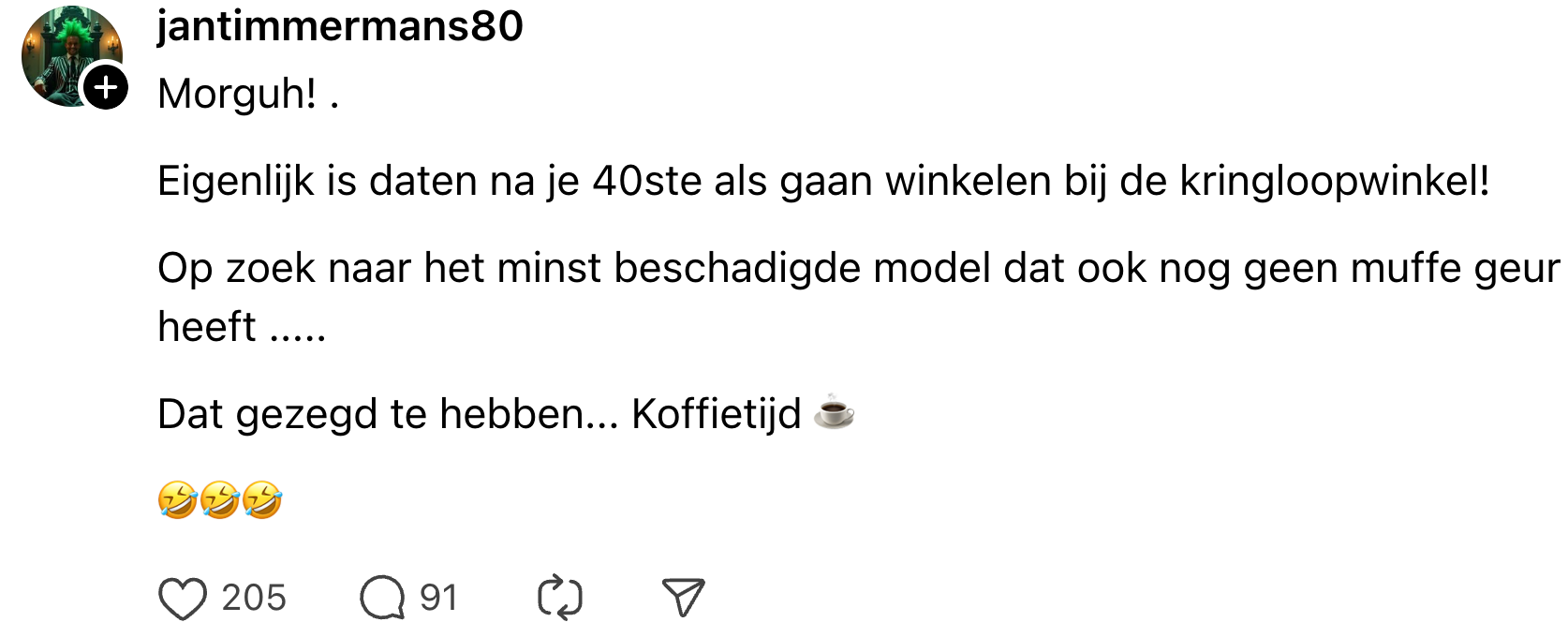Click the last laughing emoji
Screen dimensions: 1568x637
pos(262,500)
